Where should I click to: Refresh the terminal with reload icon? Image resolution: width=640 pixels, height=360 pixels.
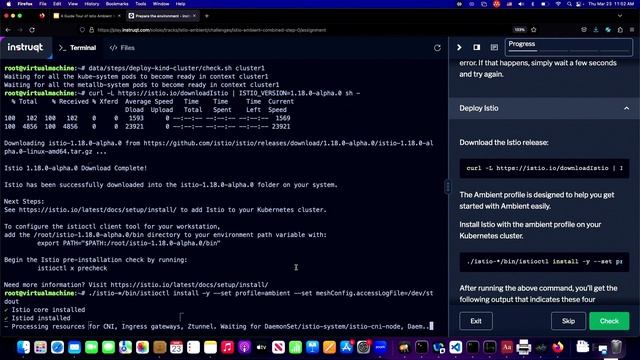pyautogui.click(x=437, y=48)
